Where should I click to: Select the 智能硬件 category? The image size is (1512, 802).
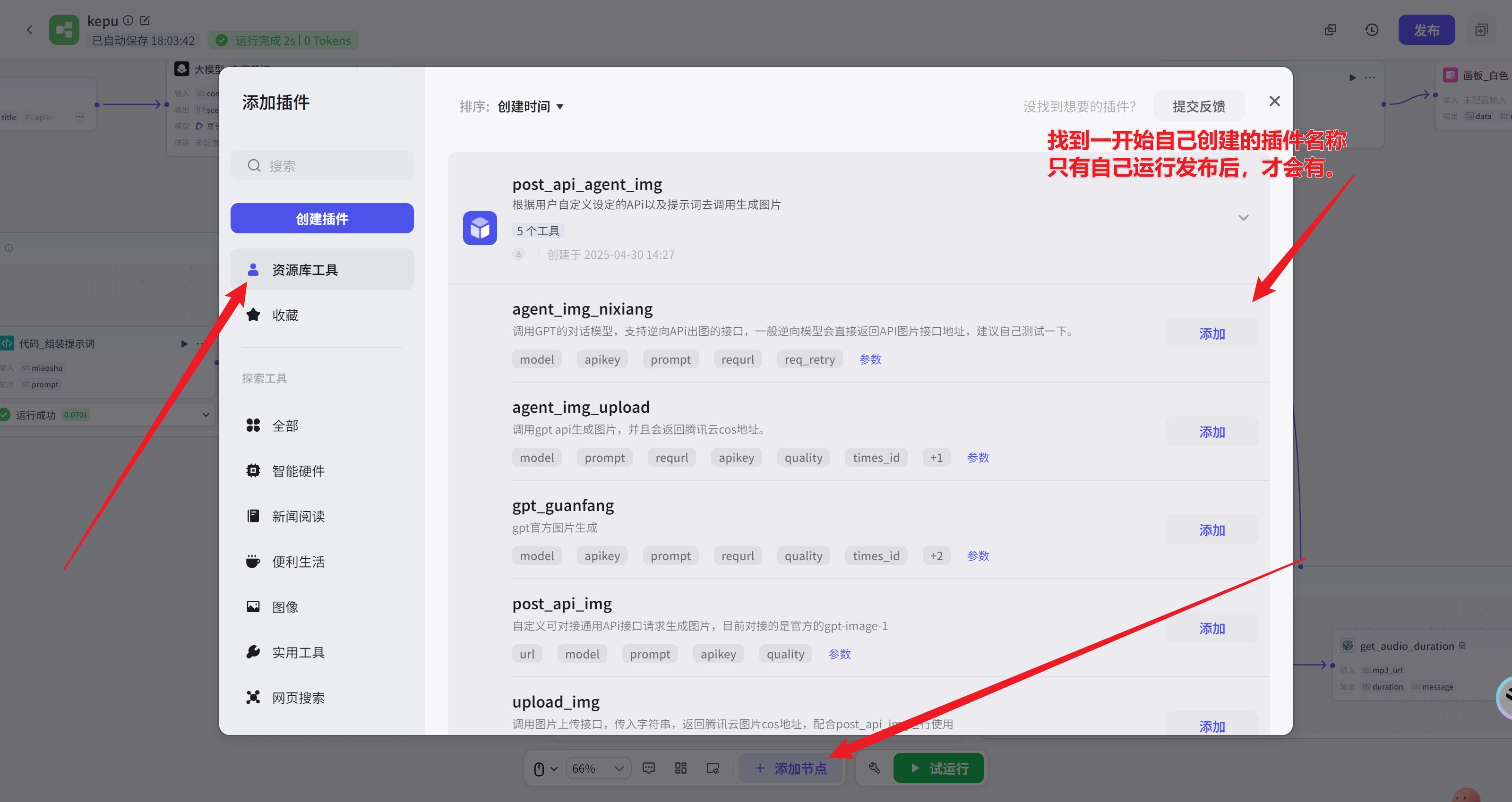pyautogui.click(x=322, y=470)
